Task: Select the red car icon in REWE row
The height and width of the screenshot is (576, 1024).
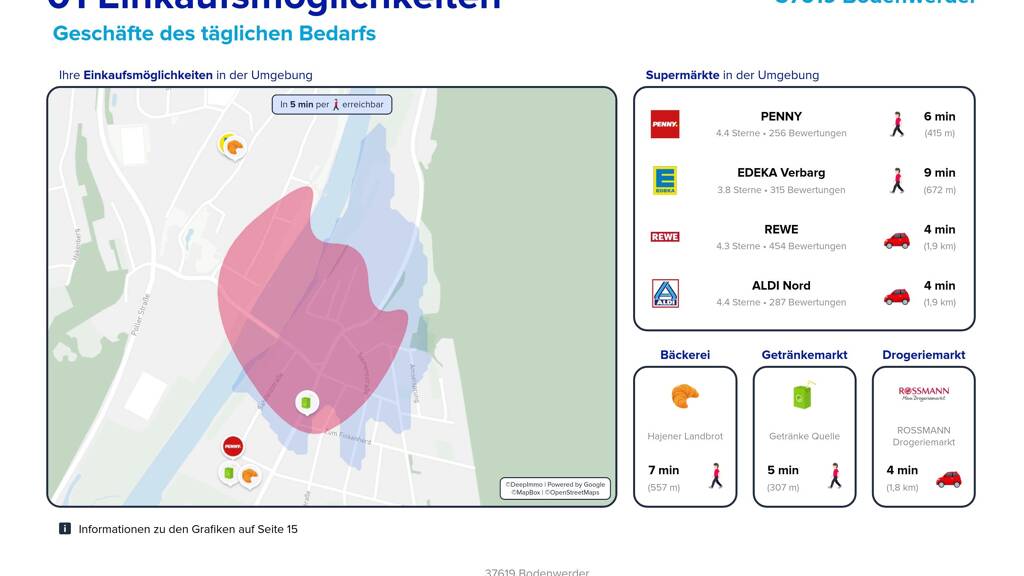Action: point(897,240)
